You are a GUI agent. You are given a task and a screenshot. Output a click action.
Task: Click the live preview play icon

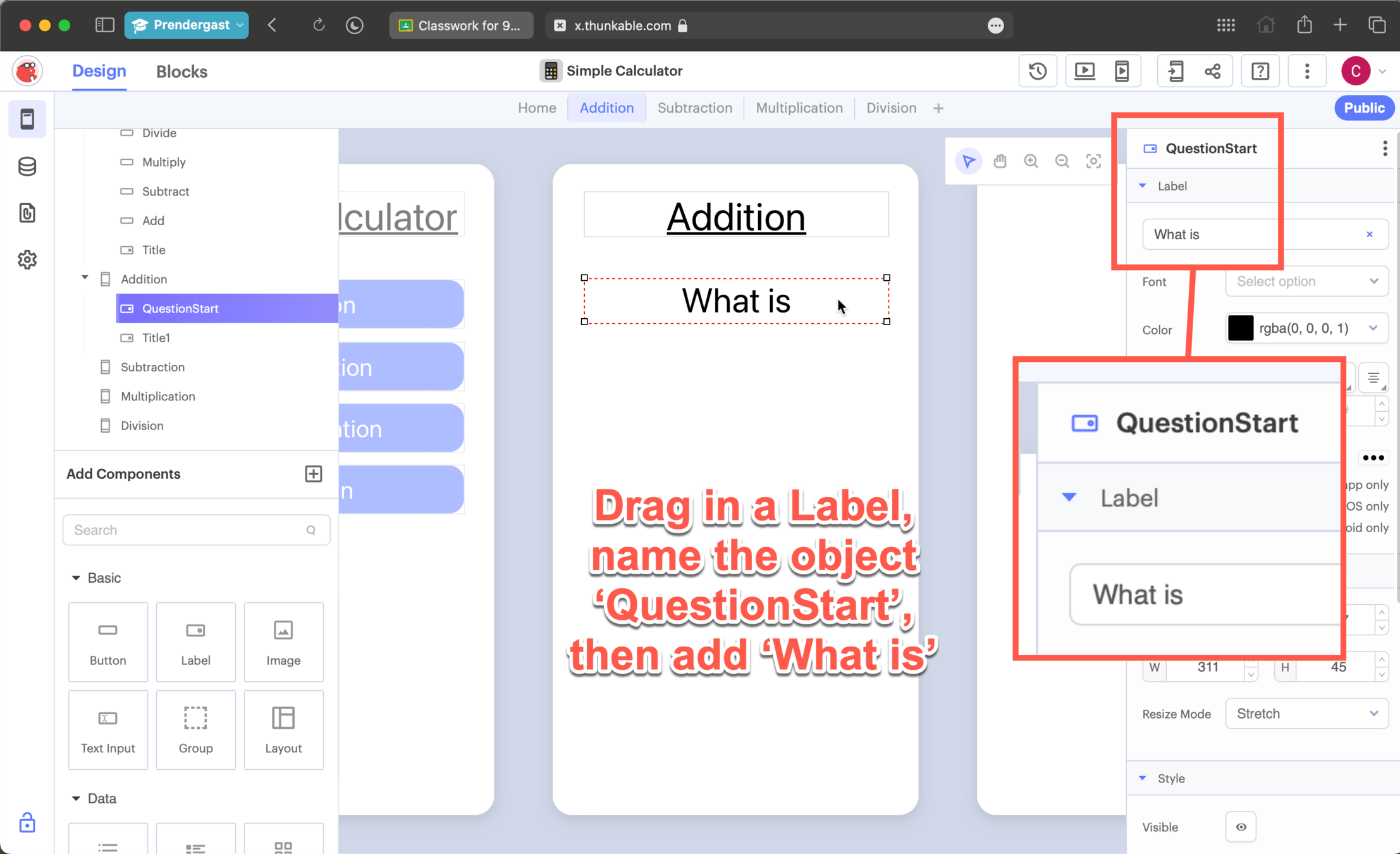point(1084,71)
